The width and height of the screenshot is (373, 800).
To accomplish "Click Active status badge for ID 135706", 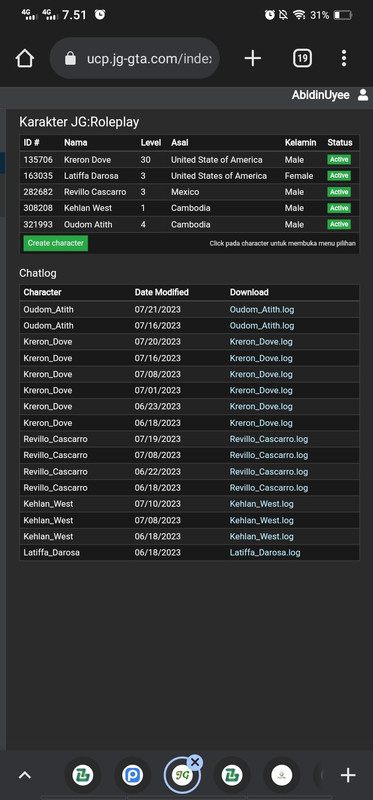I will click(339, 160).
